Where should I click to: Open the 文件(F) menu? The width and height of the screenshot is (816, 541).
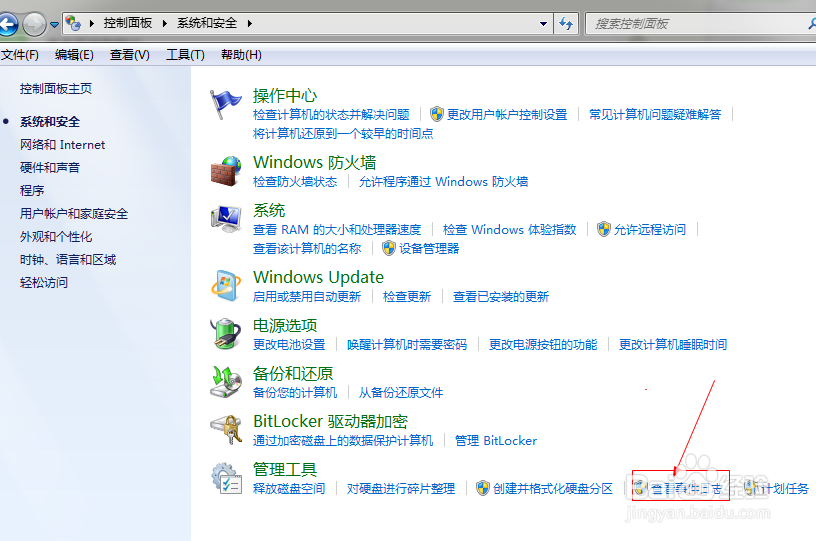pyautogui.click(x=20, y=55)
